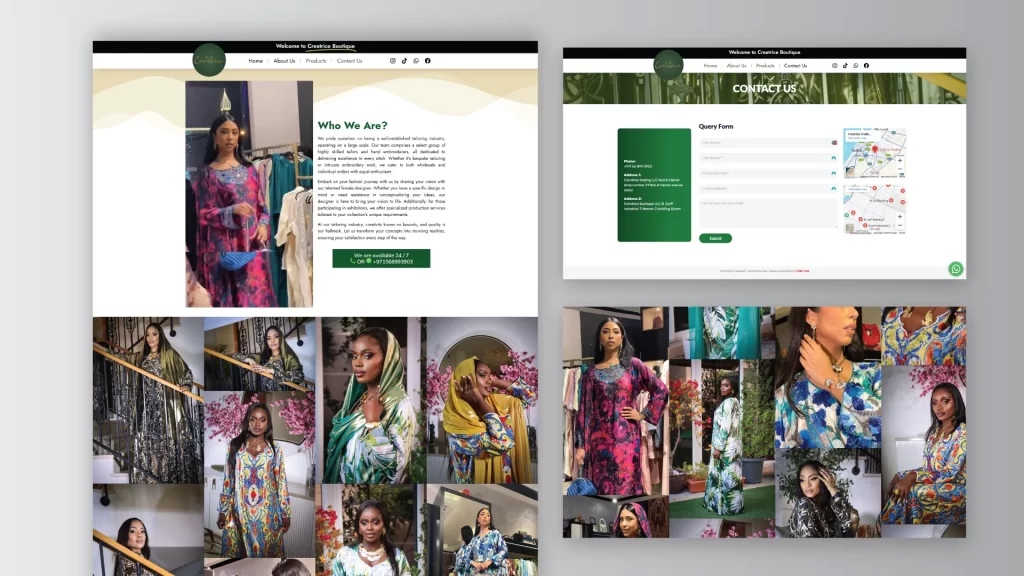The width and height of the screenshot is (1024, 576).
Task: Open Instagram icon on the About Us page
Action: click(393, 61)
